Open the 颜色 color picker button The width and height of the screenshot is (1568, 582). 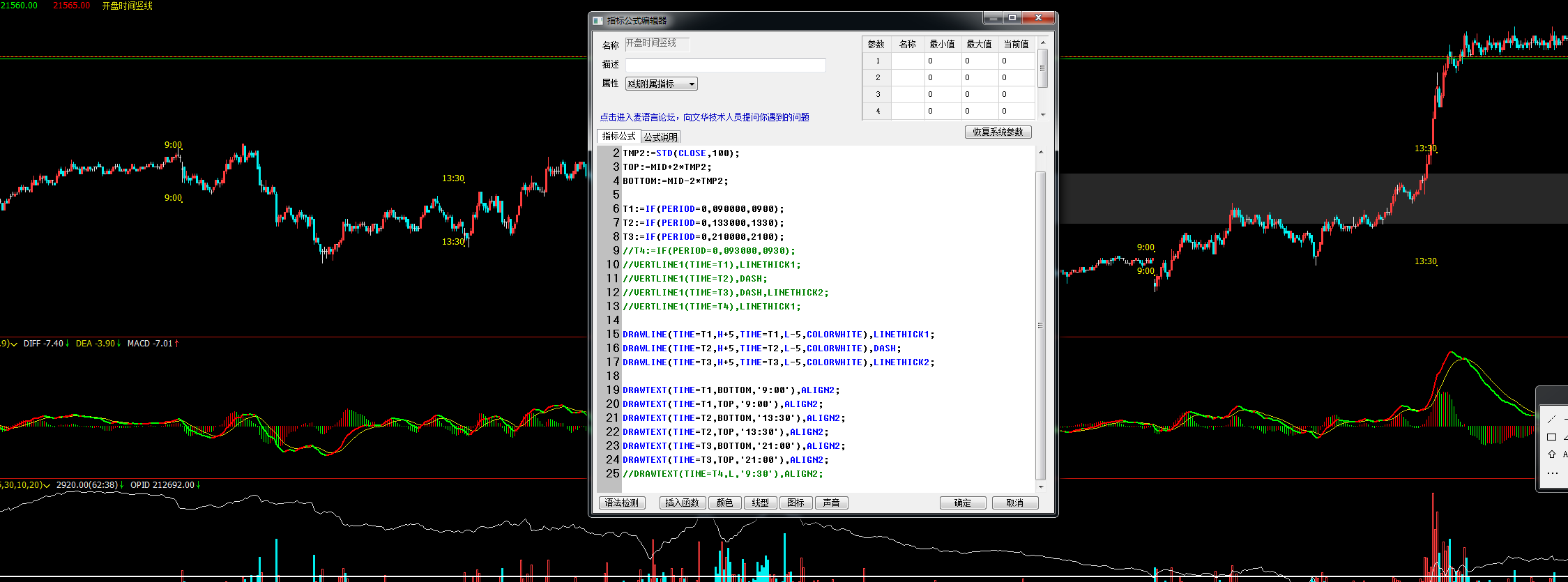[x=725, y=503]
